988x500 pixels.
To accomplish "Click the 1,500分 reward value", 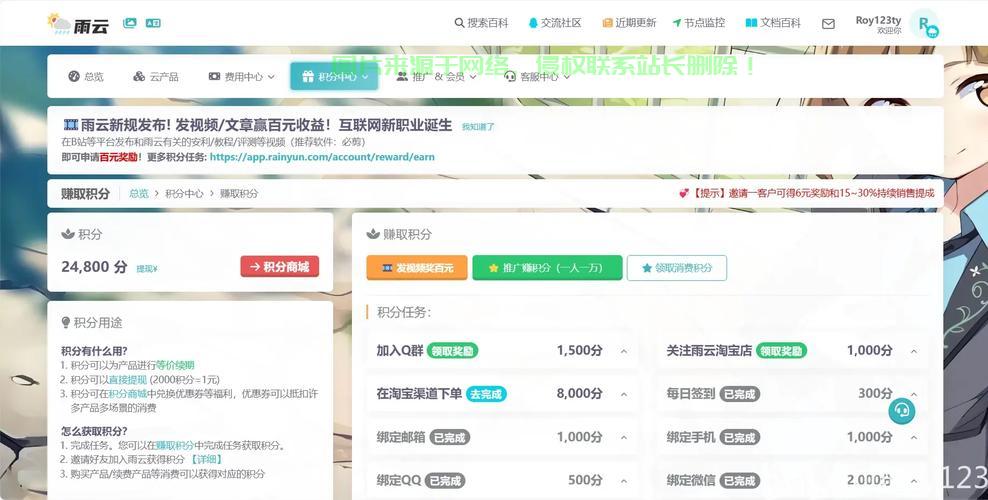I will [x=580, y=350].
